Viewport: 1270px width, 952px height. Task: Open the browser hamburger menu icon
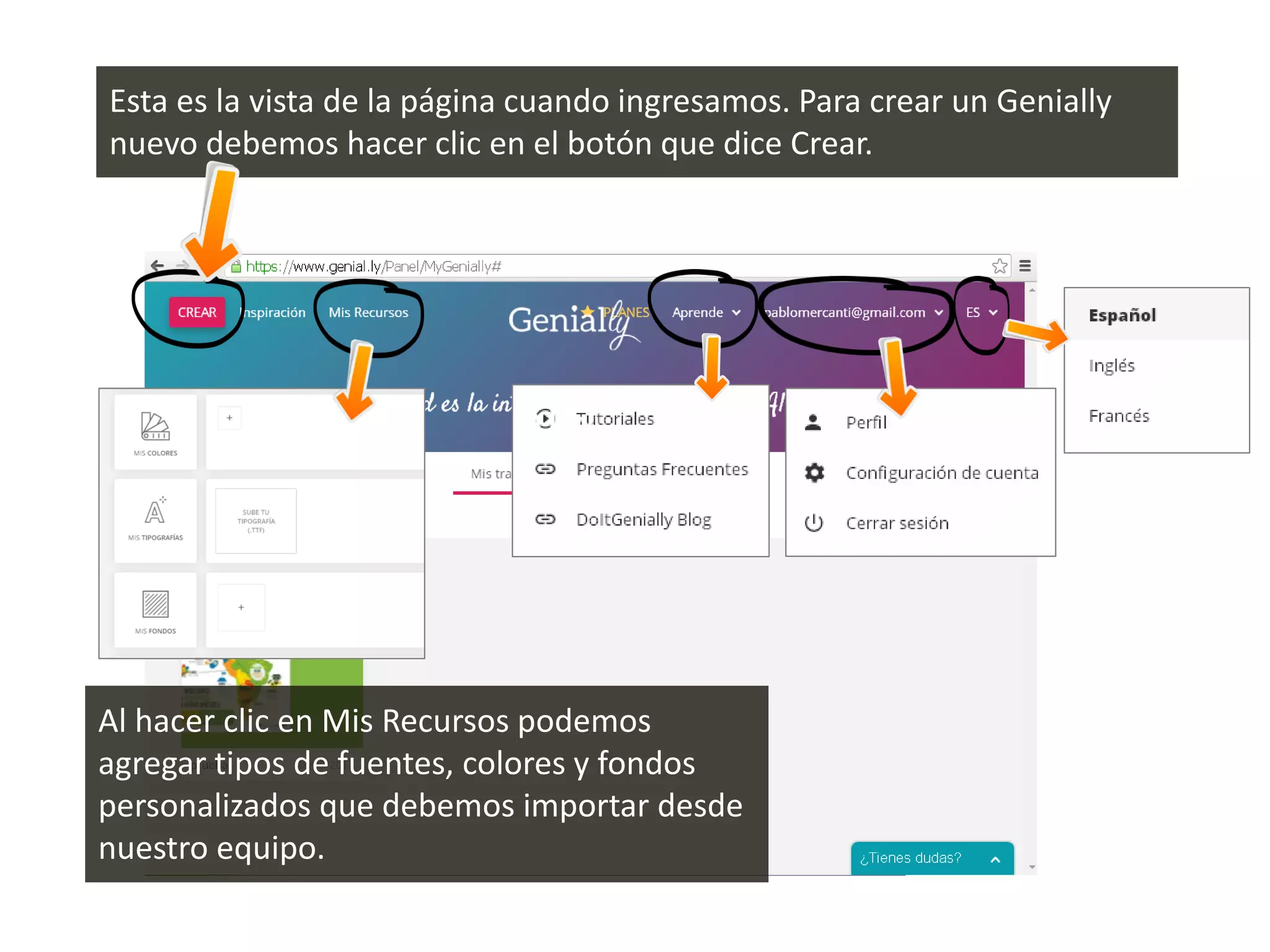tap(1025, 266)
